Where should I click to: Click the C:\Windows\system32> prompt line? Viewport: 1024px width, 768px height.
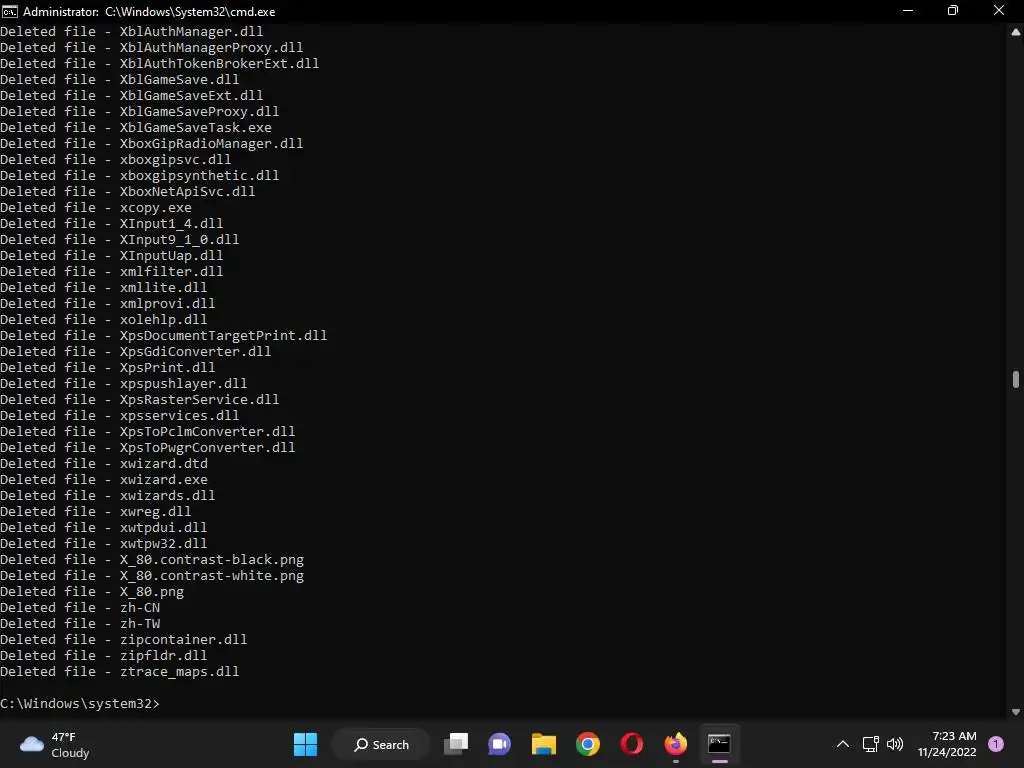pyautogui.click(x=80, y=703)
